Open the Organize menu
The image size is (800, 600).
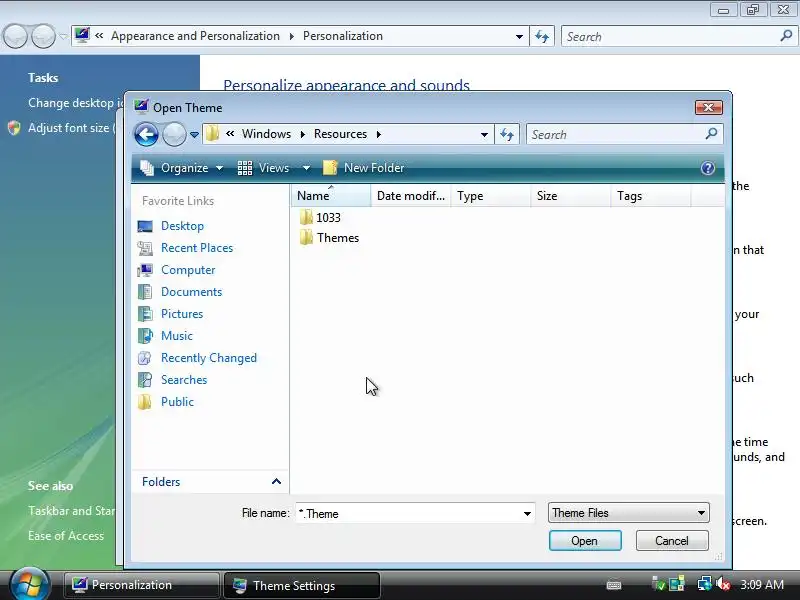(x=182, y=168)
